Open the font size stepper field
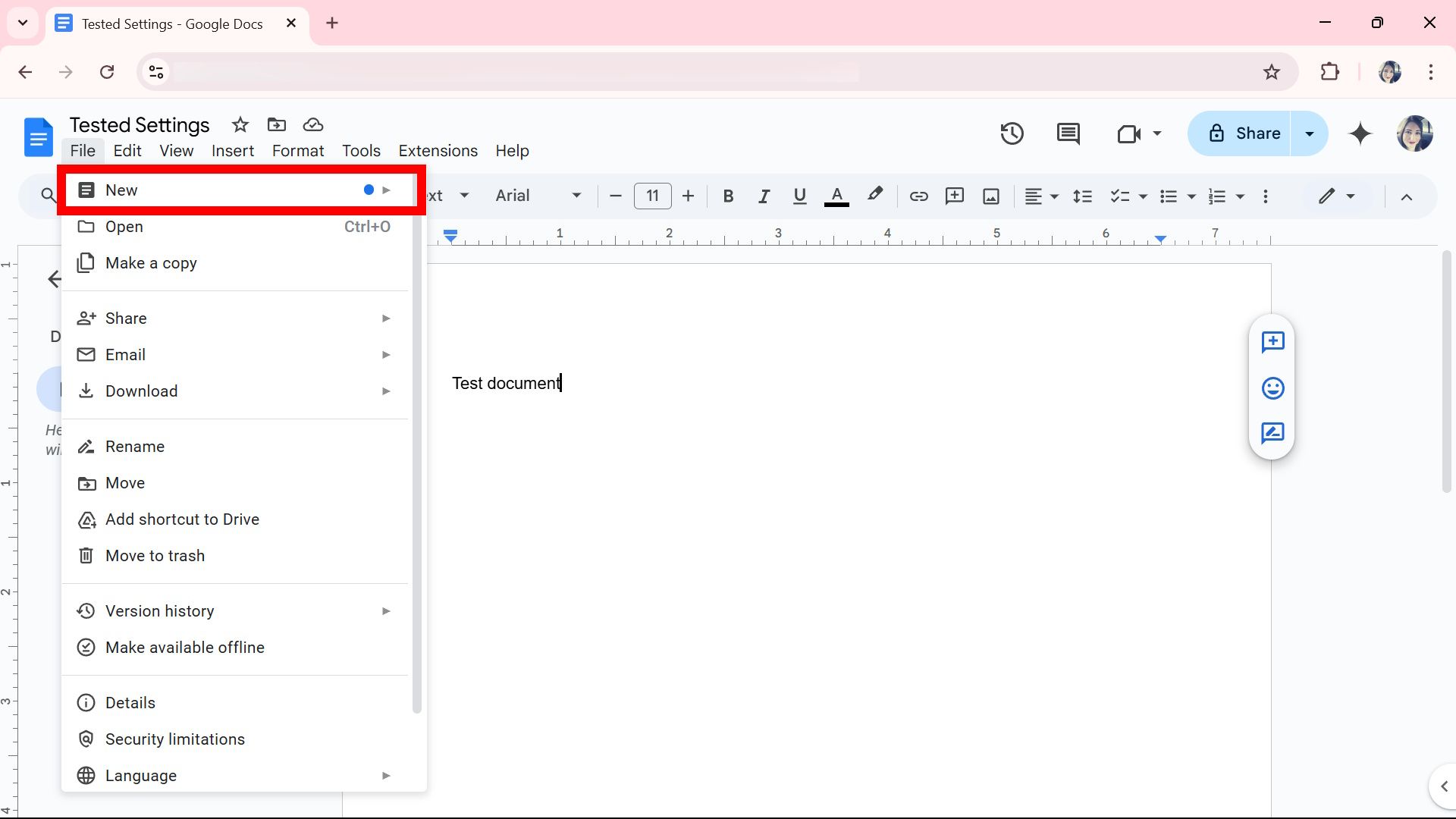1456x819 pixels. click(x=652, y=196)
